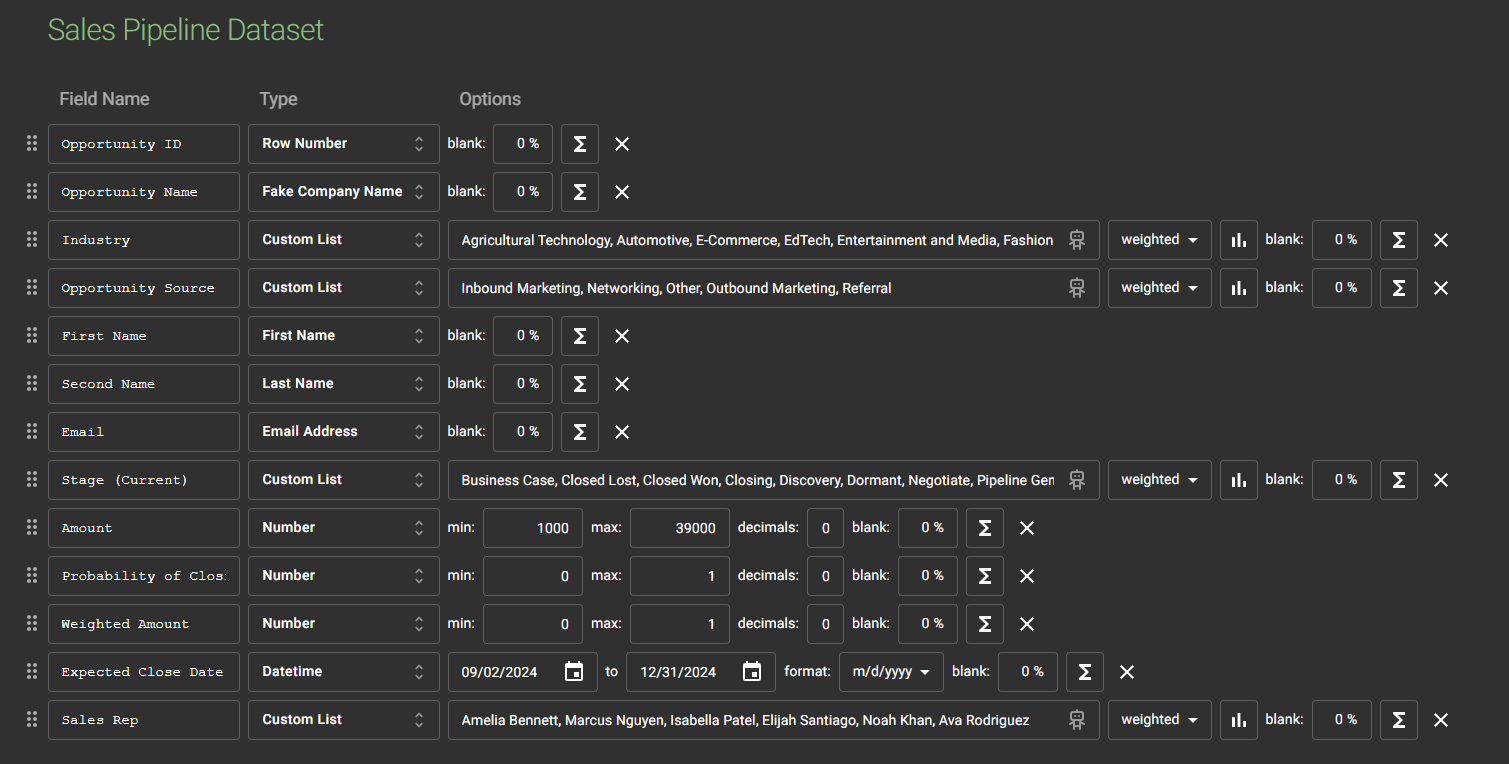Screen dimensions: 1509x764
Task: Delete the Opportunity Name field row
Action: click(x=622, y=192)
